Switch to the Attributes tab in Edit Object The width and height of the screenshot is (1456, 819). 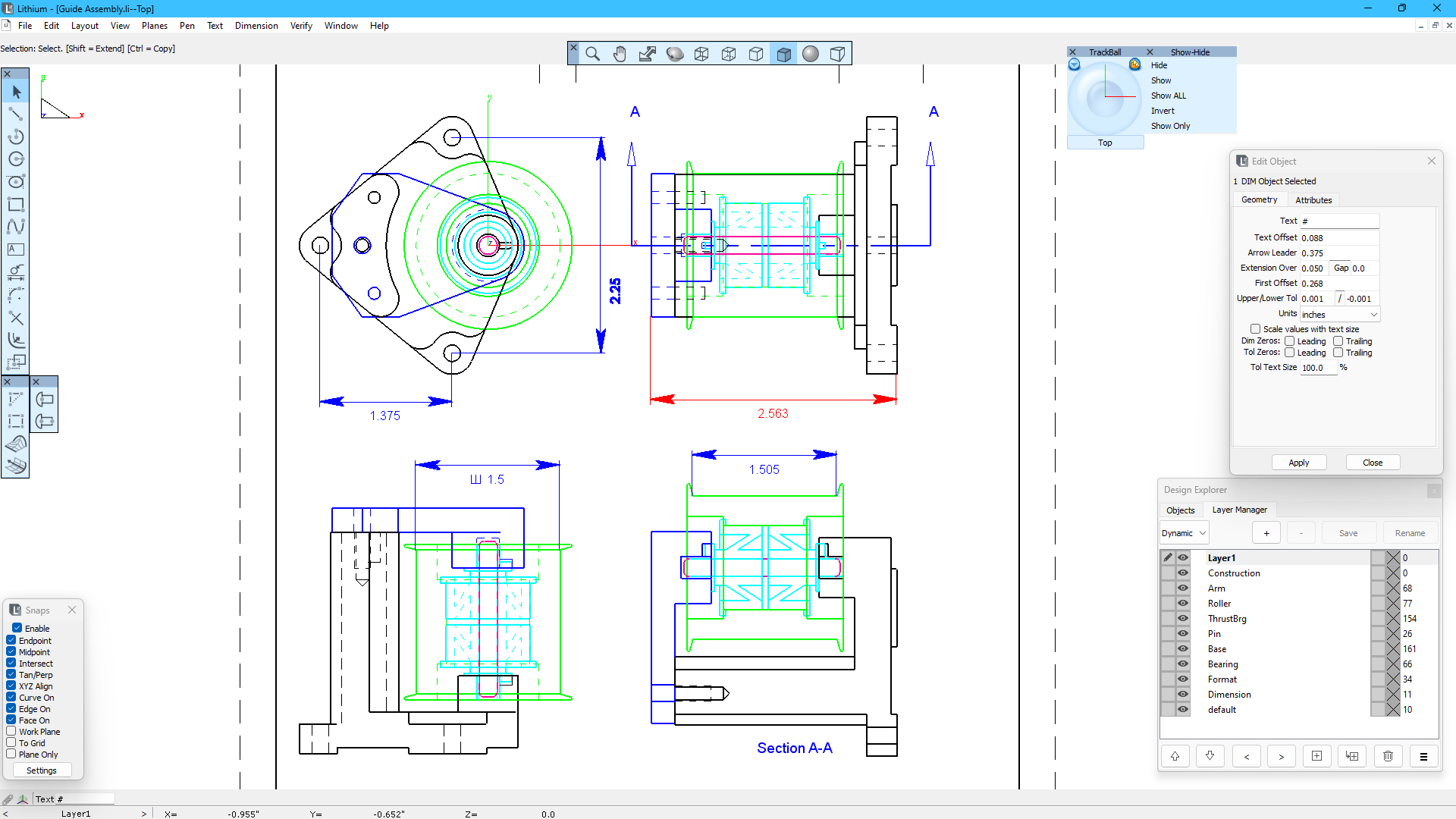click(x=1314, y=199)
